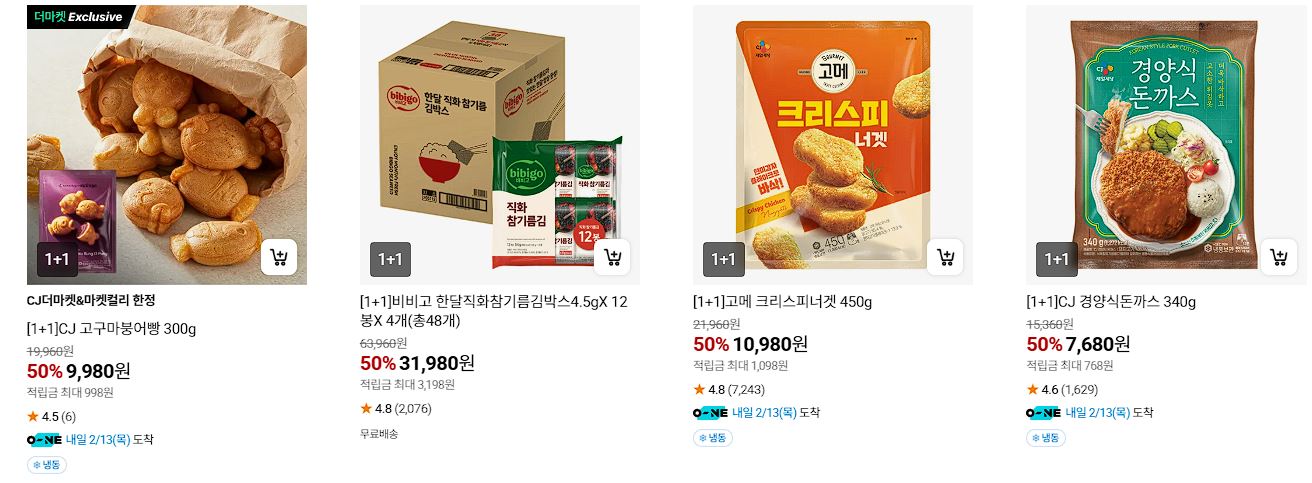Open the 고구마붕어빵 product image

coord(167,145)
